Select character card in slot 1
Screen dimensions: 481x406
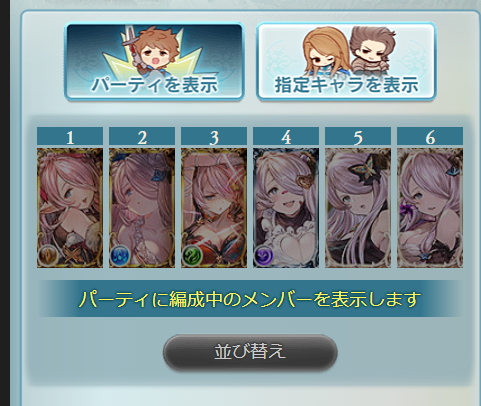(70, 208)
